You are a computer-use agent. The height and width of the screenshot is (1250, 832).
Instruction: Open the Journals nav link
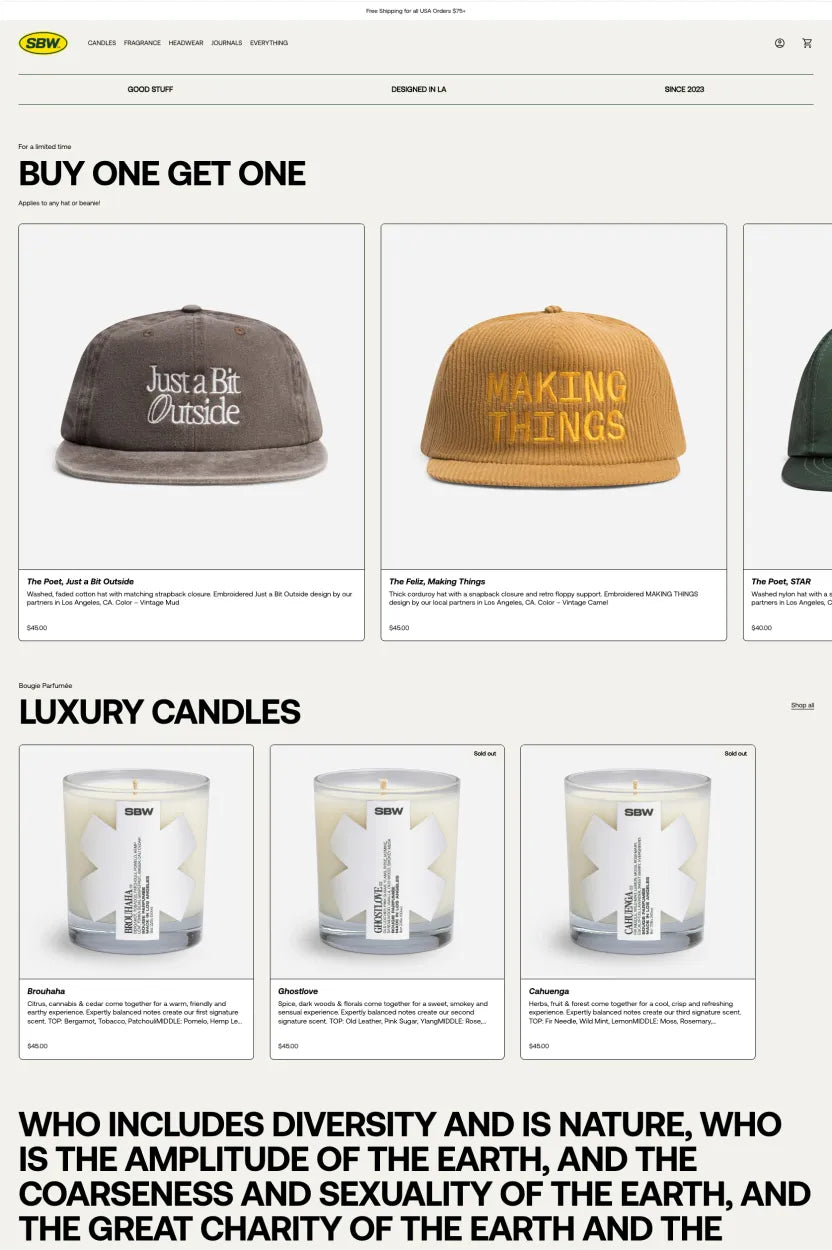(227, 43)
